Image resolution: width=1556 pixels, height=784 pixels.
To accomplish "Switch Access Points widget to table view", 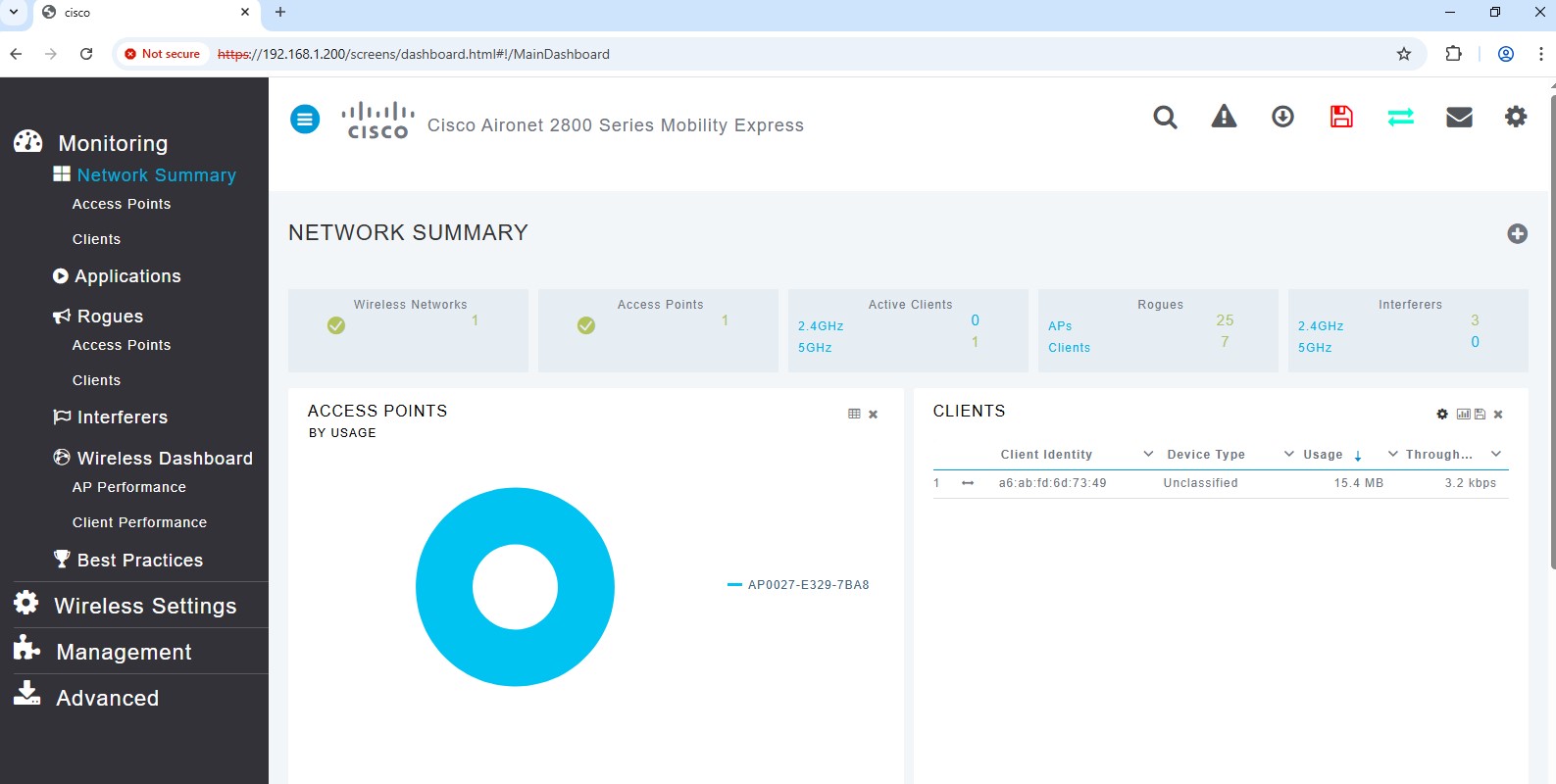I will click(x=854, y=415).
